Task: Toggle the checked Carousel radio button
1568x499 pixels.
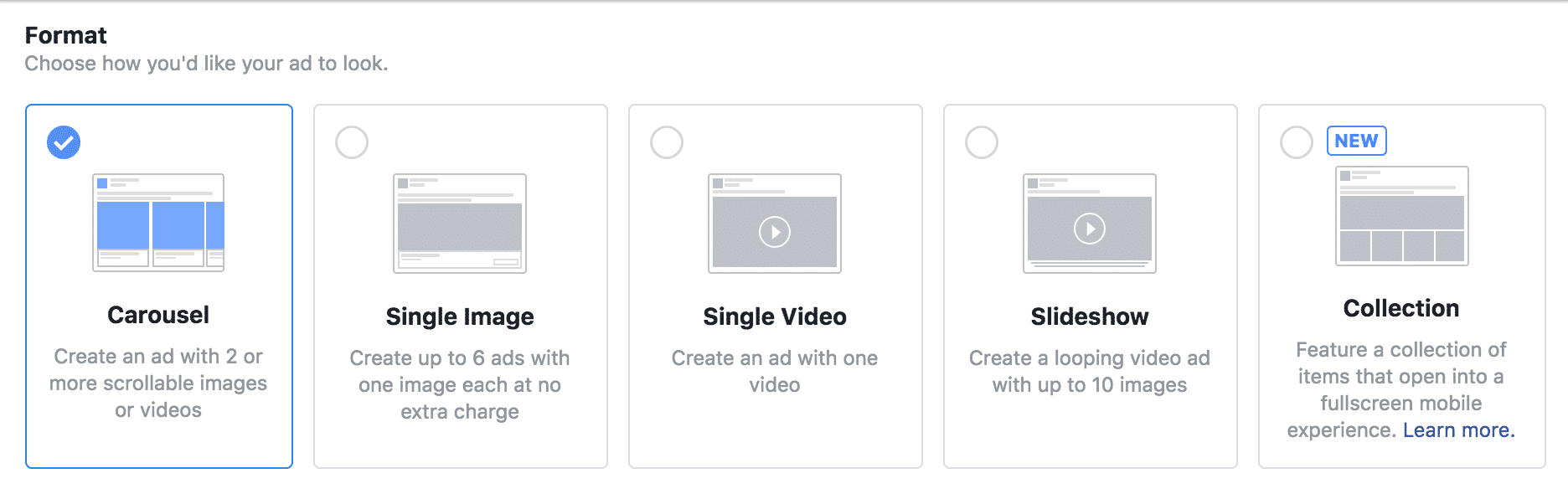Action: pyautogui.click(x=64, y=142)
